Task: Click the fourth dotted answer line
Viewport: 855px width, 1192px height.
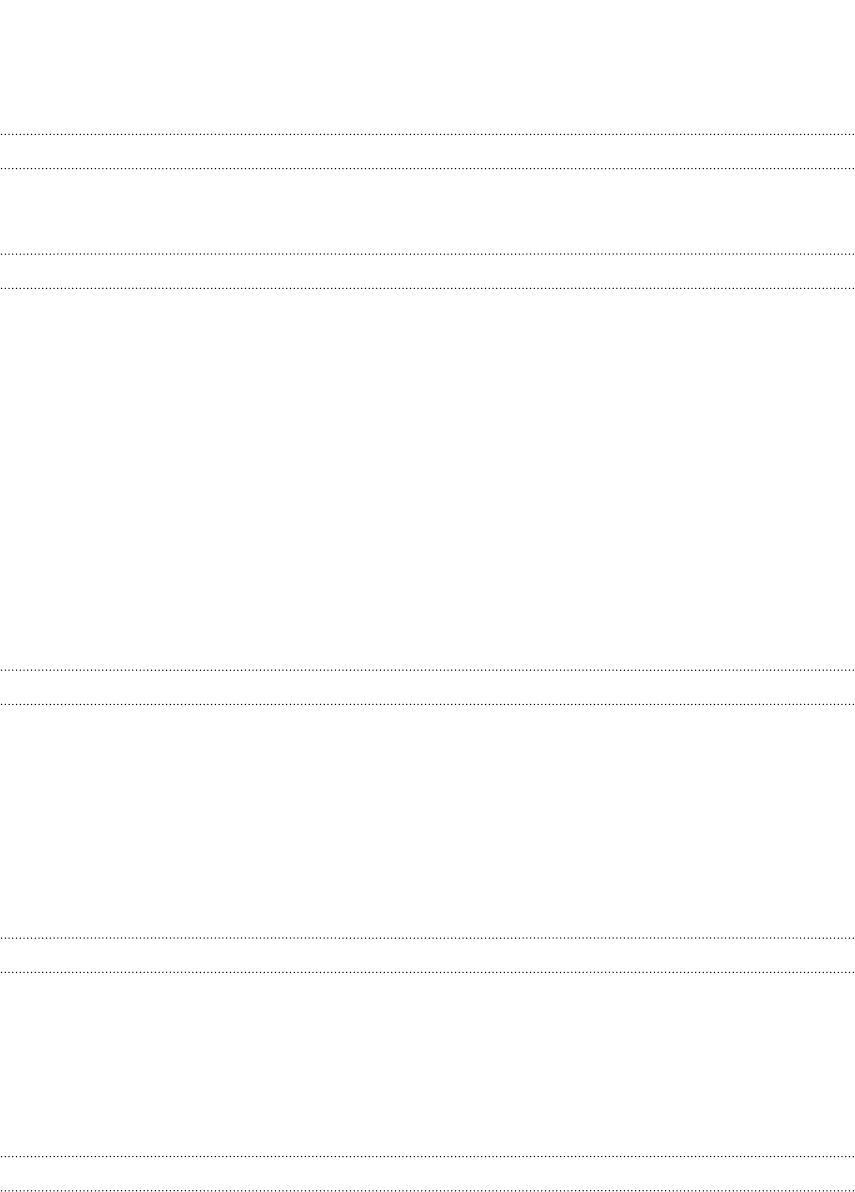Action: point(427,288)
